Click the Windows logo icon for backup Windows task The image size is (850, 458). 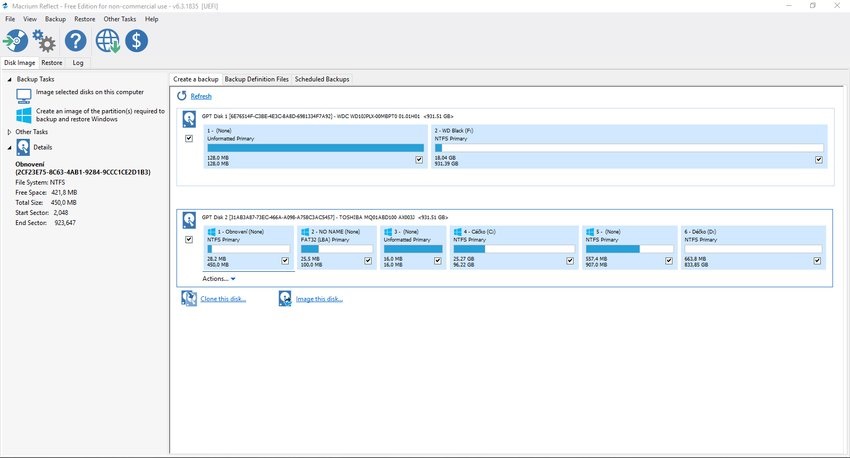click(24, 115)
